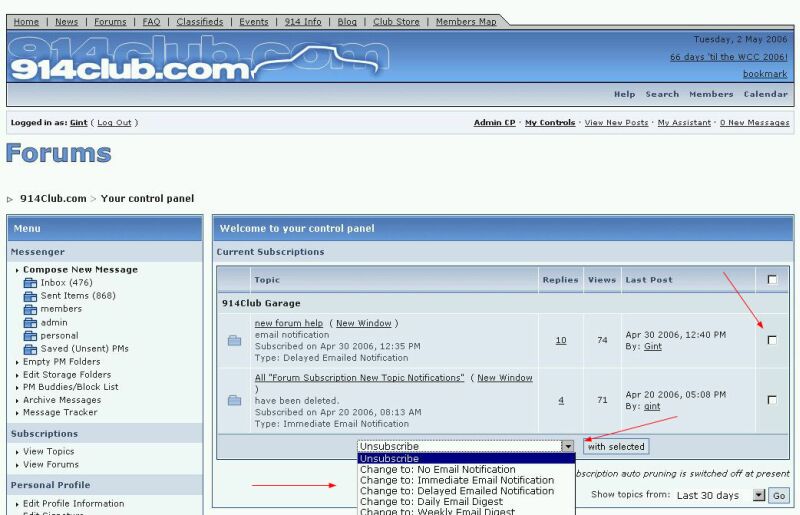
Task: Click the 10 replies link
Action: (561, 340)
